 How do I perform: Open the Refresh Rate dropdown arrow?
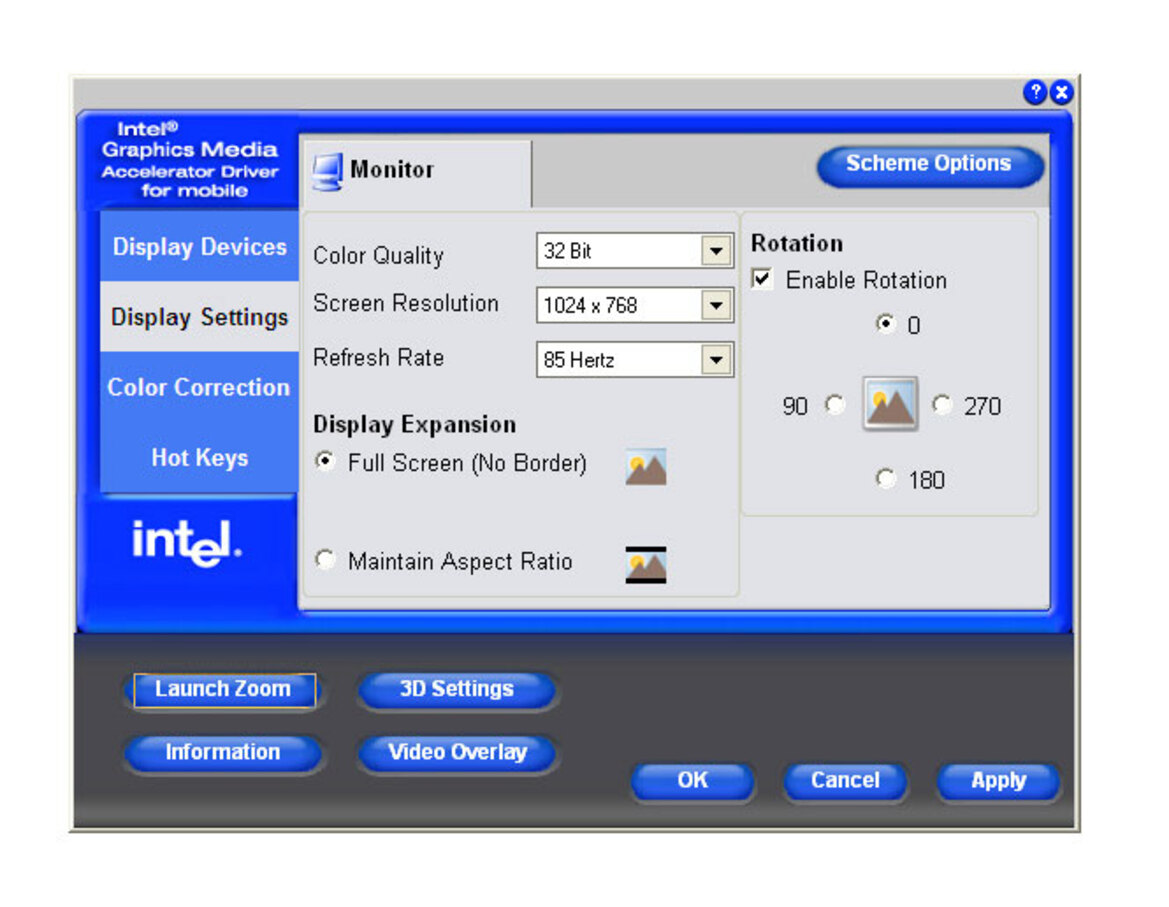click(716, 361)
